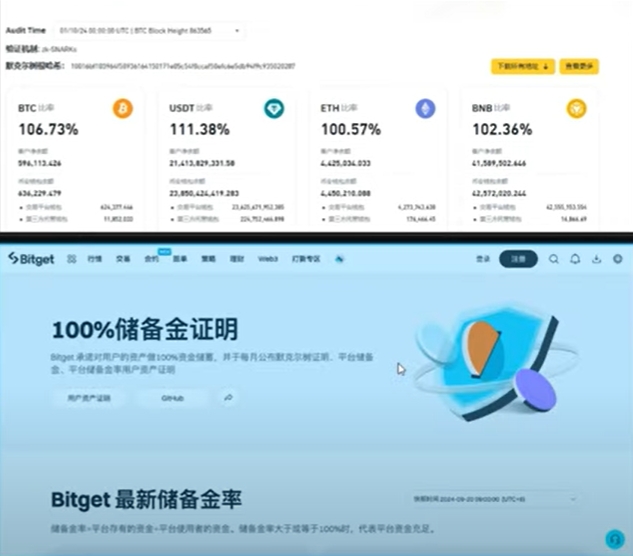Open the 交易 (Trade) menu item
The width and height of the screenshot is (633, 556).
123,259
